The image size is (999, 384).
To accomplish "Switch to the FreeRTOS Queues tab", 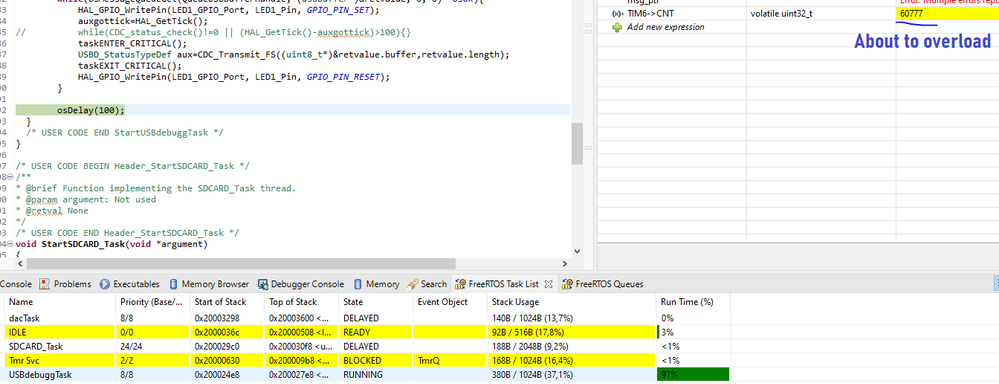I will 602,284.
